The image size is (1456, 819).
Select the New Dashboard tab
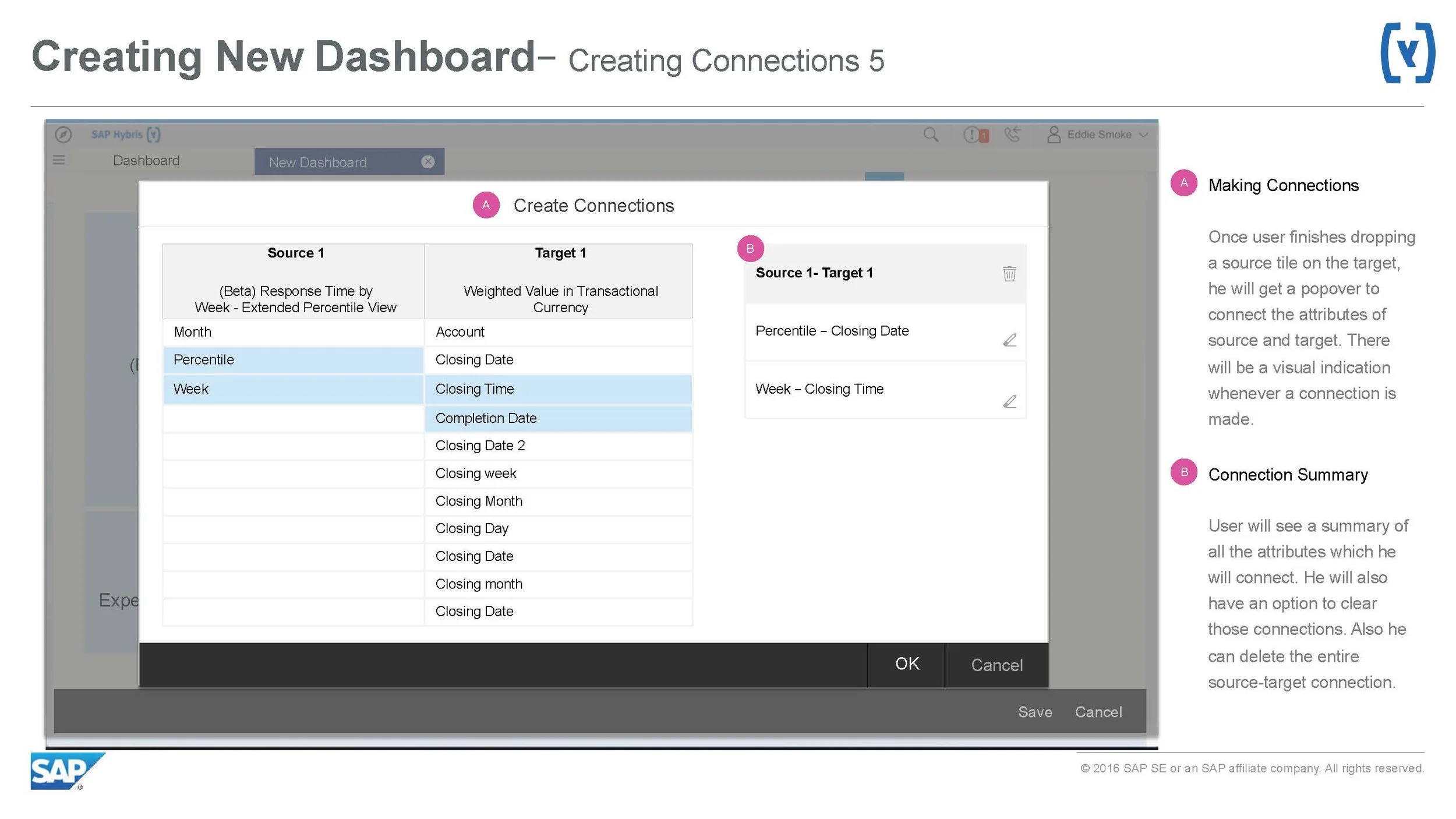tap(349, 162)
